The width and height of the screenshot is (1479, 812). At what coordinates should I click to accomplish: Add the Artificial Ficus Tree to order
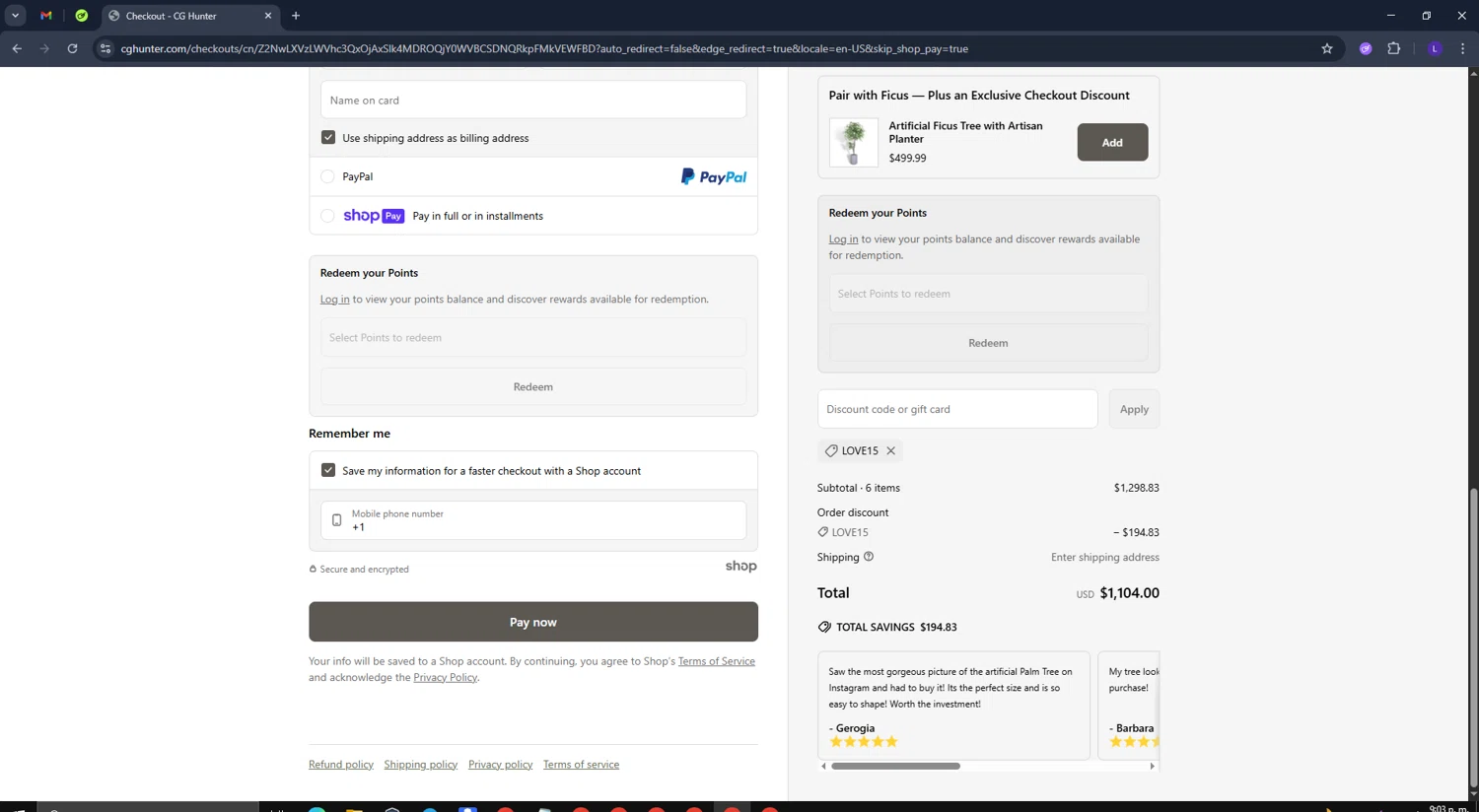click(x=1111, y=142)
